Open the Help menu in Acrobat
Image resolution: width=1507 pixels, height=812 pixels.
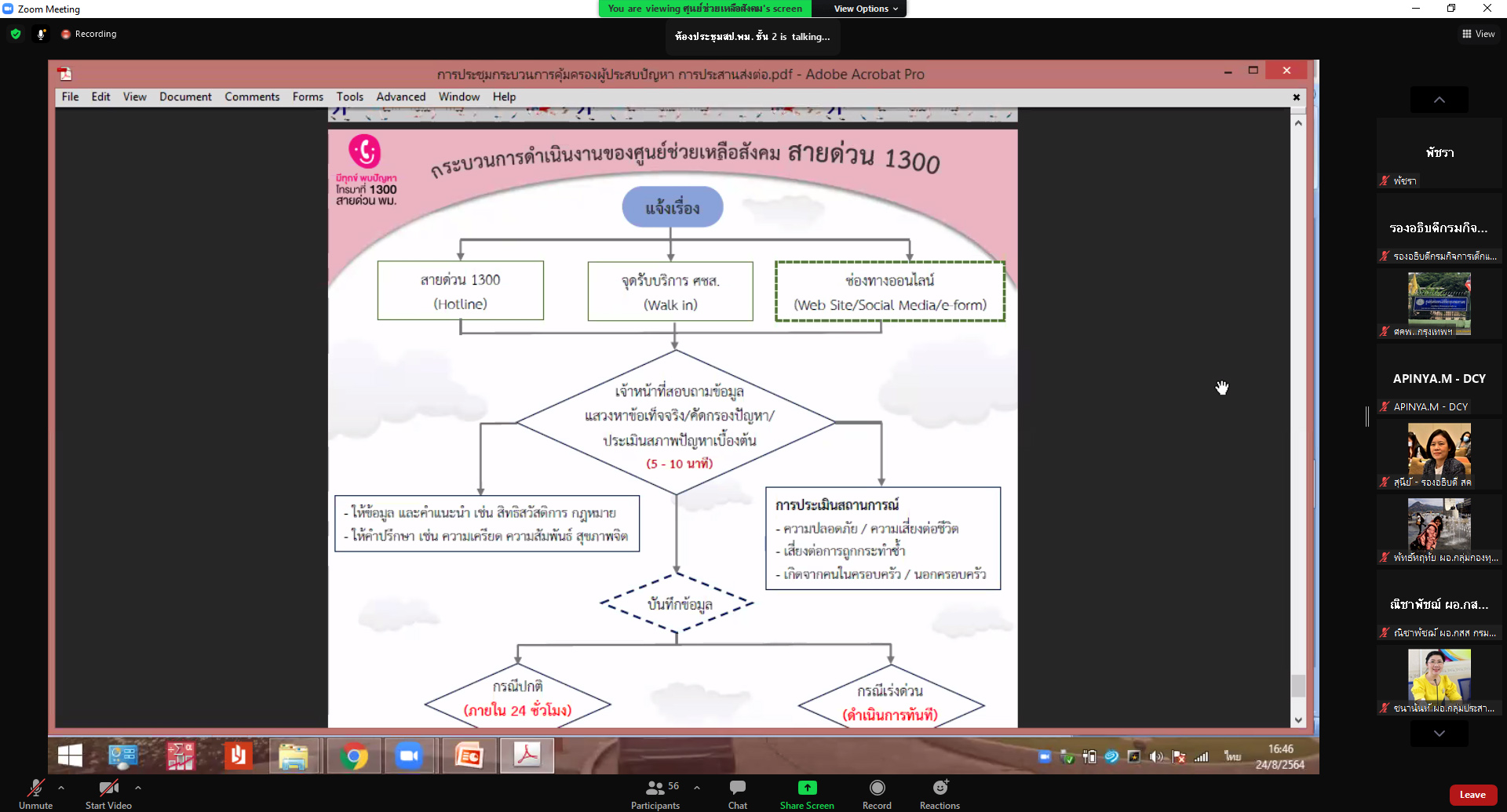pyautogui.click(x=504, y=96)
